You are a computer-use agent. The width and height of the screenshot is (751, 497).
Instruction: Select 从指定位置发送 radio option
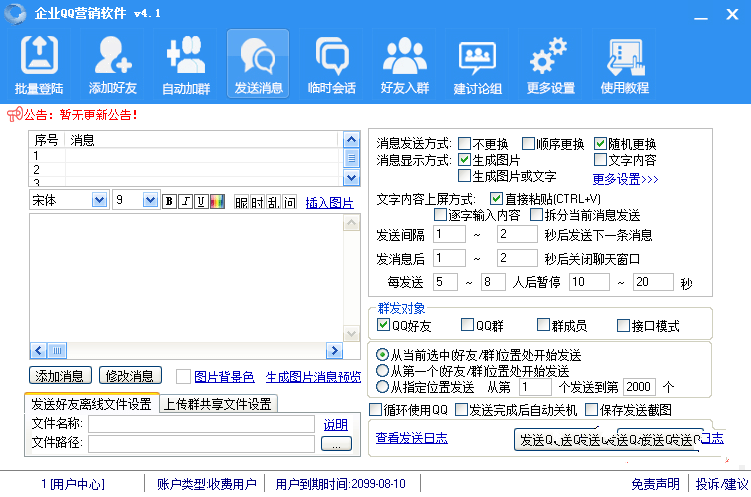[x=382, y=386]
